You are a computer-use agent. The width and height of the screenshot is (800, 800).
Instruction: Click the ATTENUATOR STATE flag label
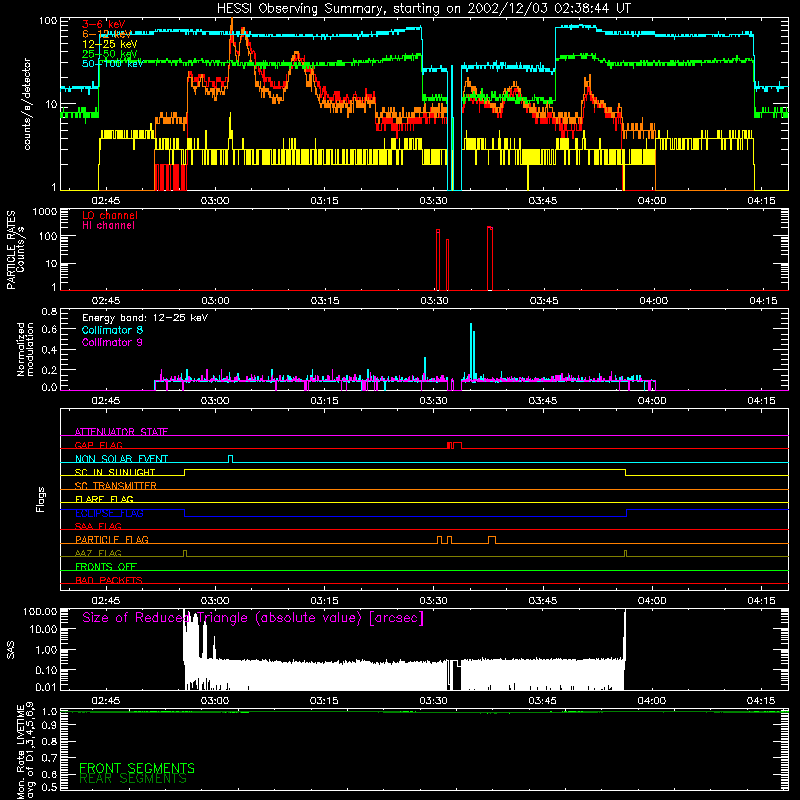click(121, 432)
